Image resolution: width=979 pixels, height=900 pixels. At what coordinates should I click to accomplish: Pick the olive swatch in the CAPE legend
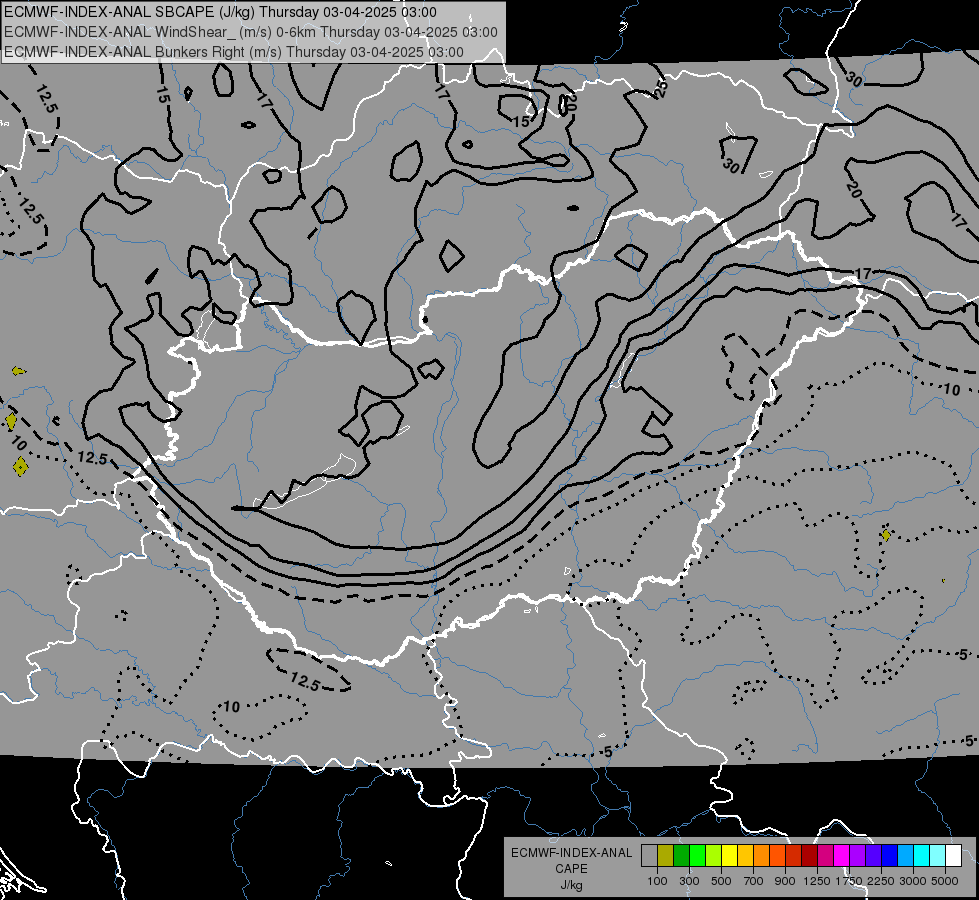coord(666,856)
